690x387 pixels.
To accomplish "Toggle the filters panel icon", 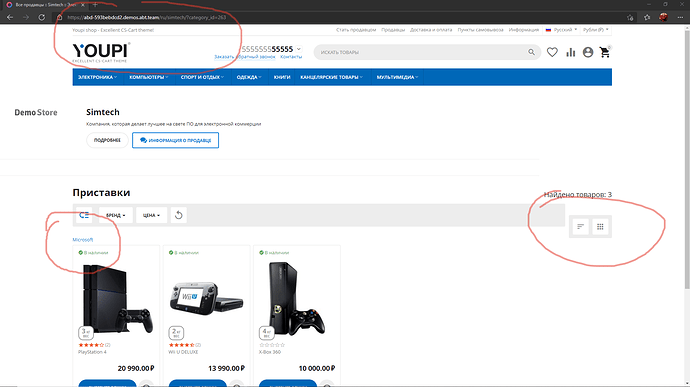I will point(84,215).
